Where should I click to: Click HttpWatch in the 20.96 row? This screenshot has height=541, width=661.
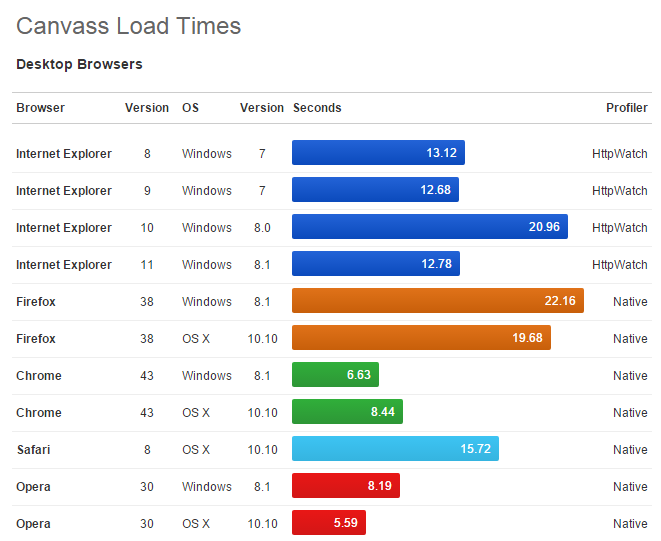(x=620, y=228)
